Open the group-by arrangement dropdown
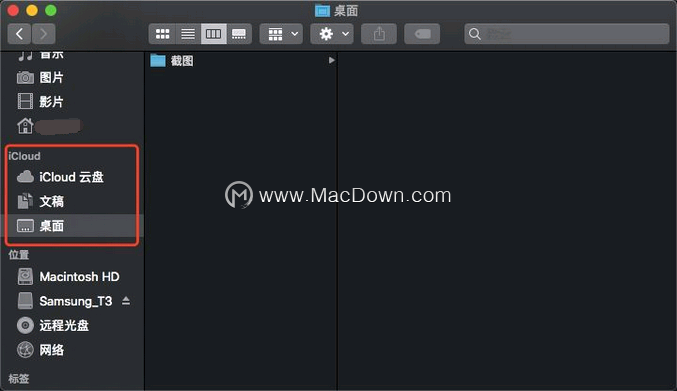The width and height of the screenshot is (677, 391). coord(282,34)
